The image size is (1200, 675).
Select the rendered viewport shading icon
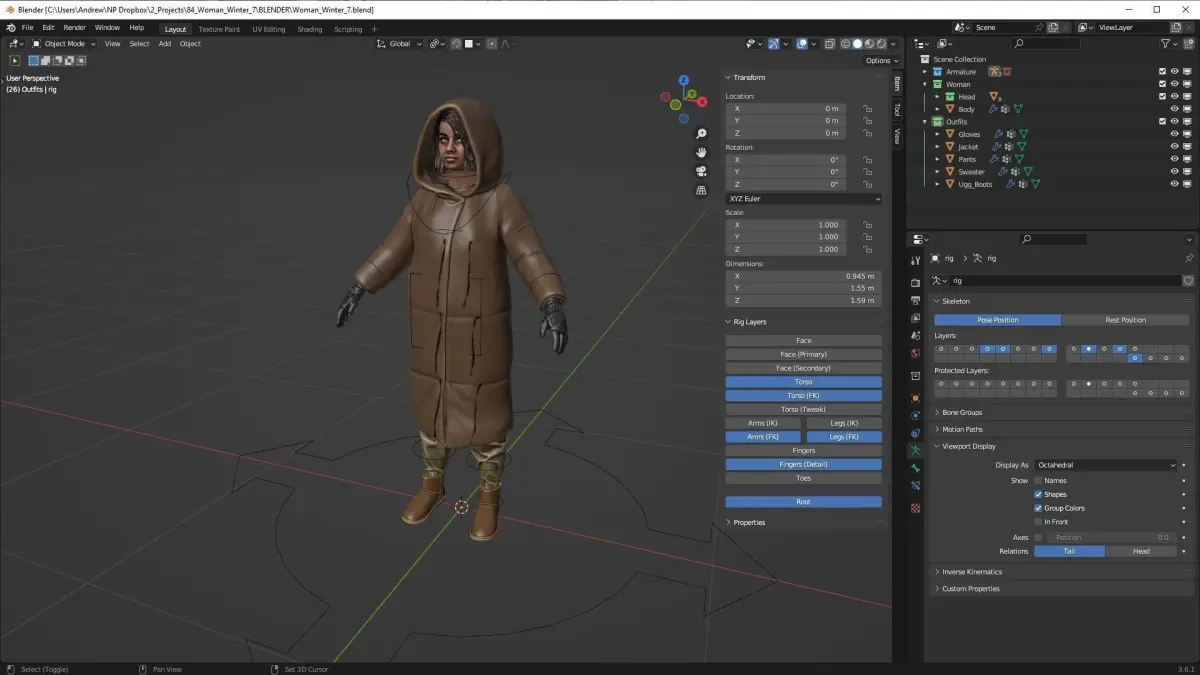point(880,44)
